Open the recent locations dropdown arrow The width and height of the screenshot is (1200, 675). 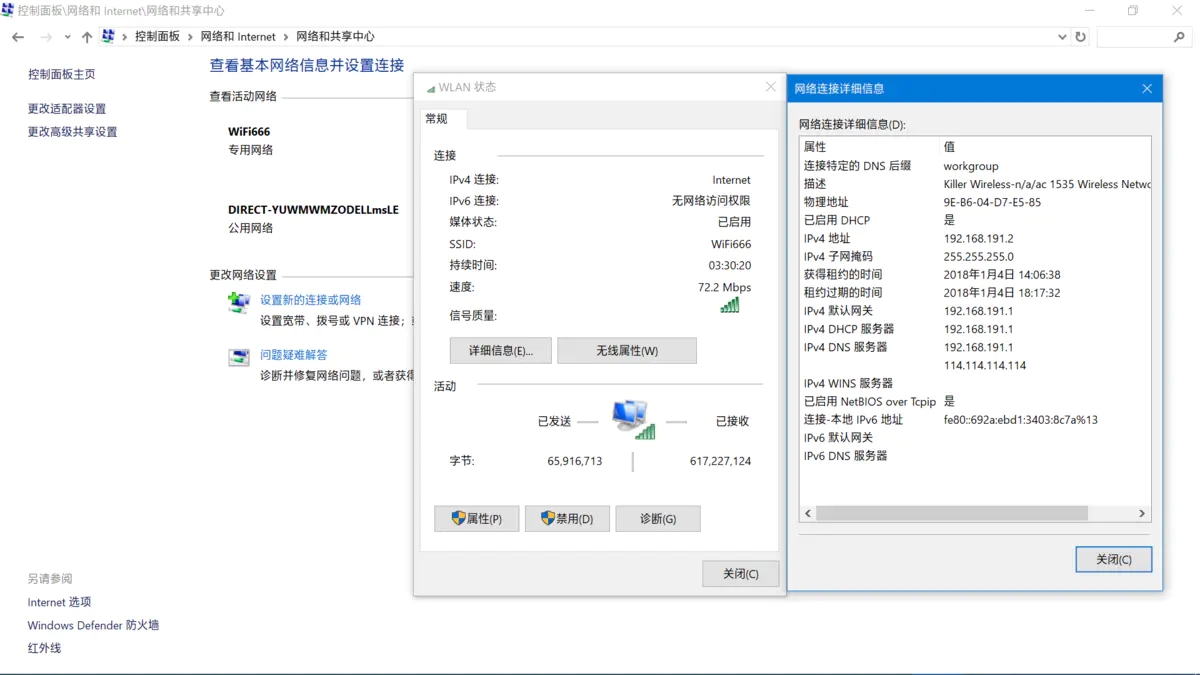[67, 37]
